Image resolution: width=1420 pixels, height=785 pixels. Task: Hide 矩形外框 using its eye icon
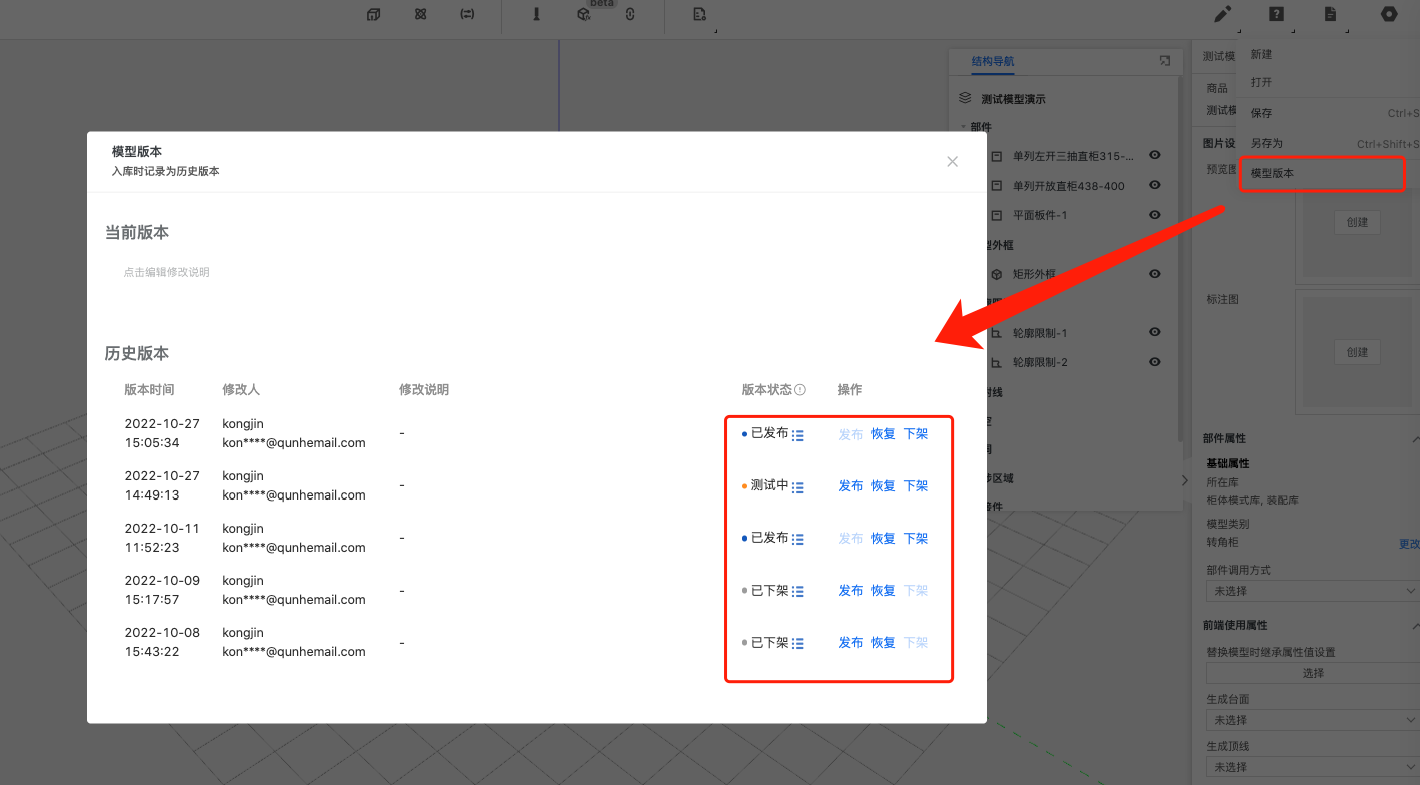coord(1155,274)
